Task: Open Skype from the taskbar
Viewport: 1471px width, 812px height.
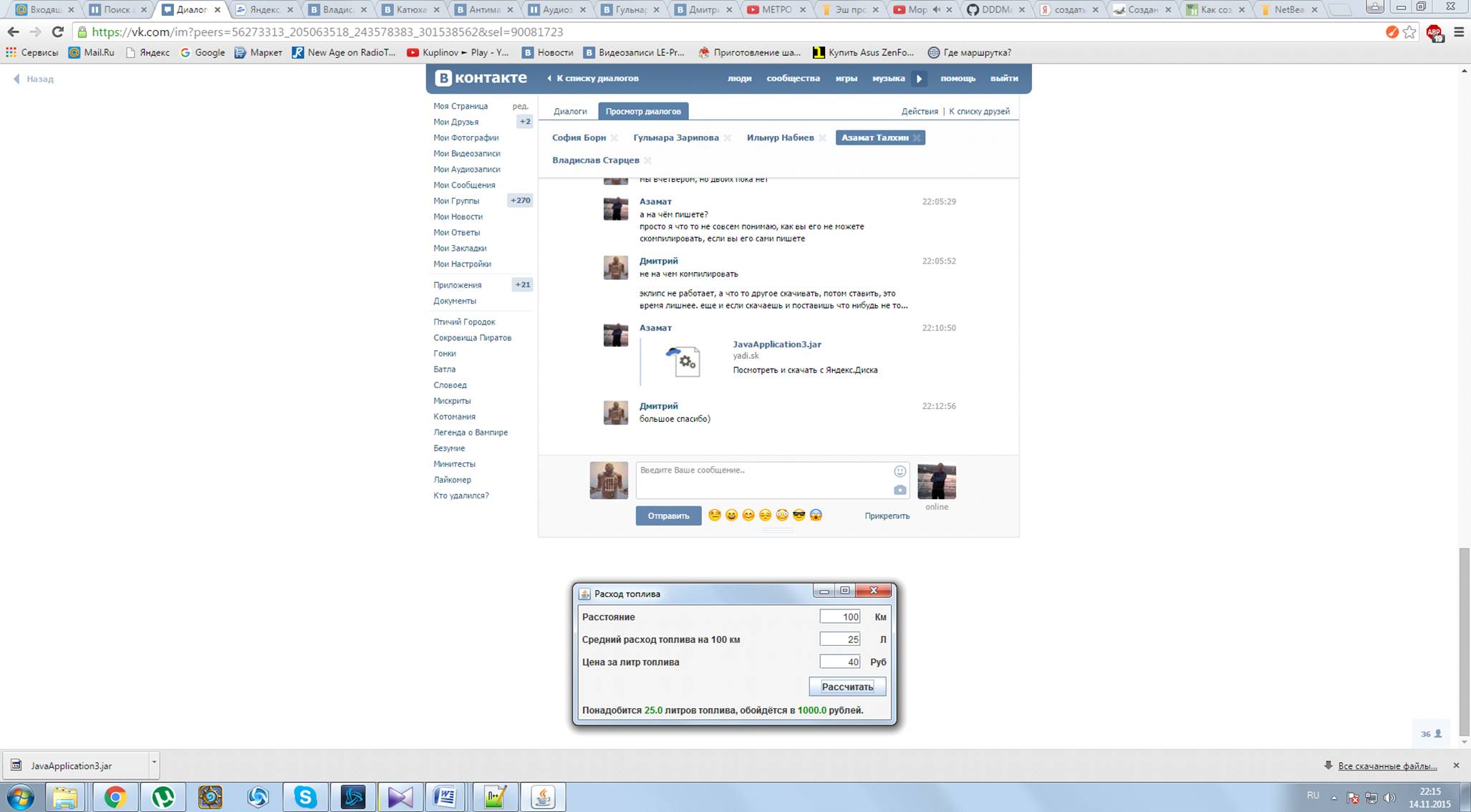Action: click(x=305, y=797)
